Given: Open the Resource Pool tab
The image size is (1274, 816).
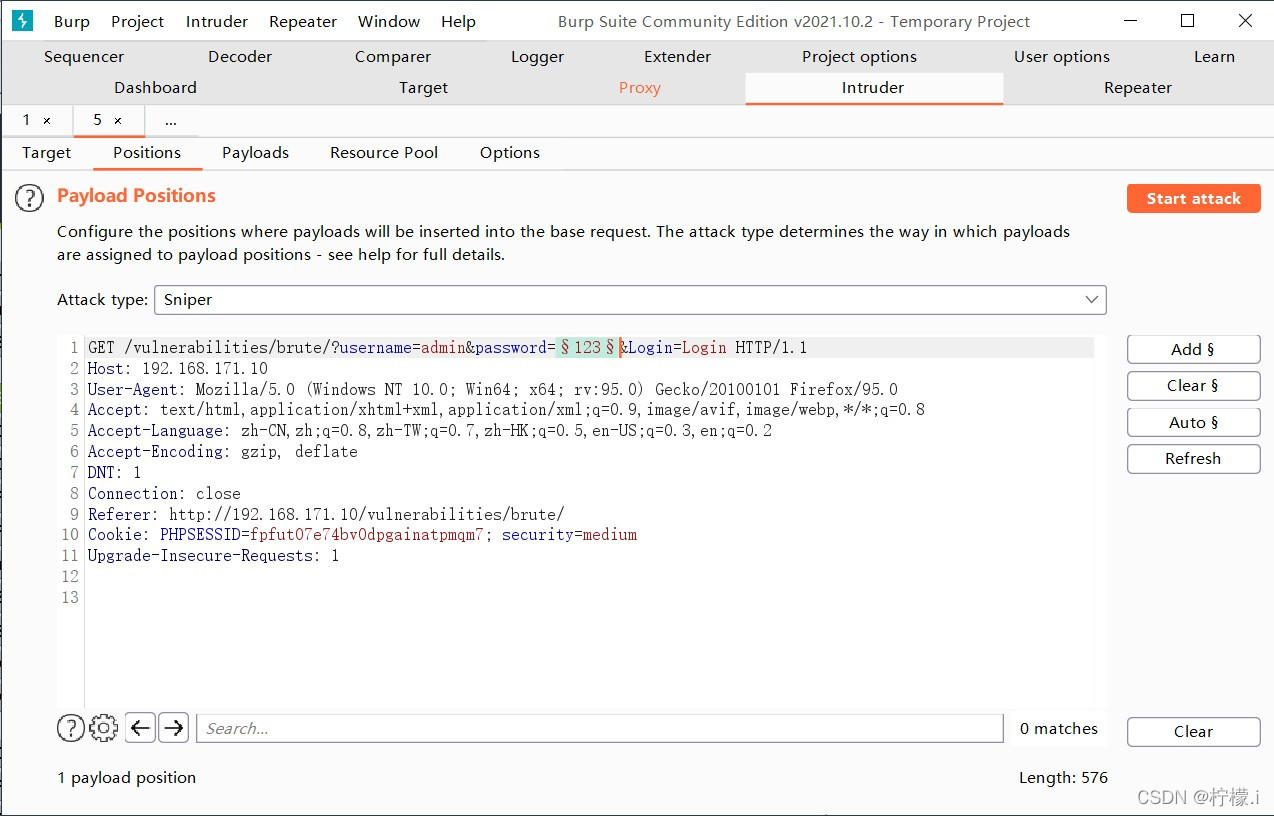Looking at the screenshot, I should tap(384, 152).
